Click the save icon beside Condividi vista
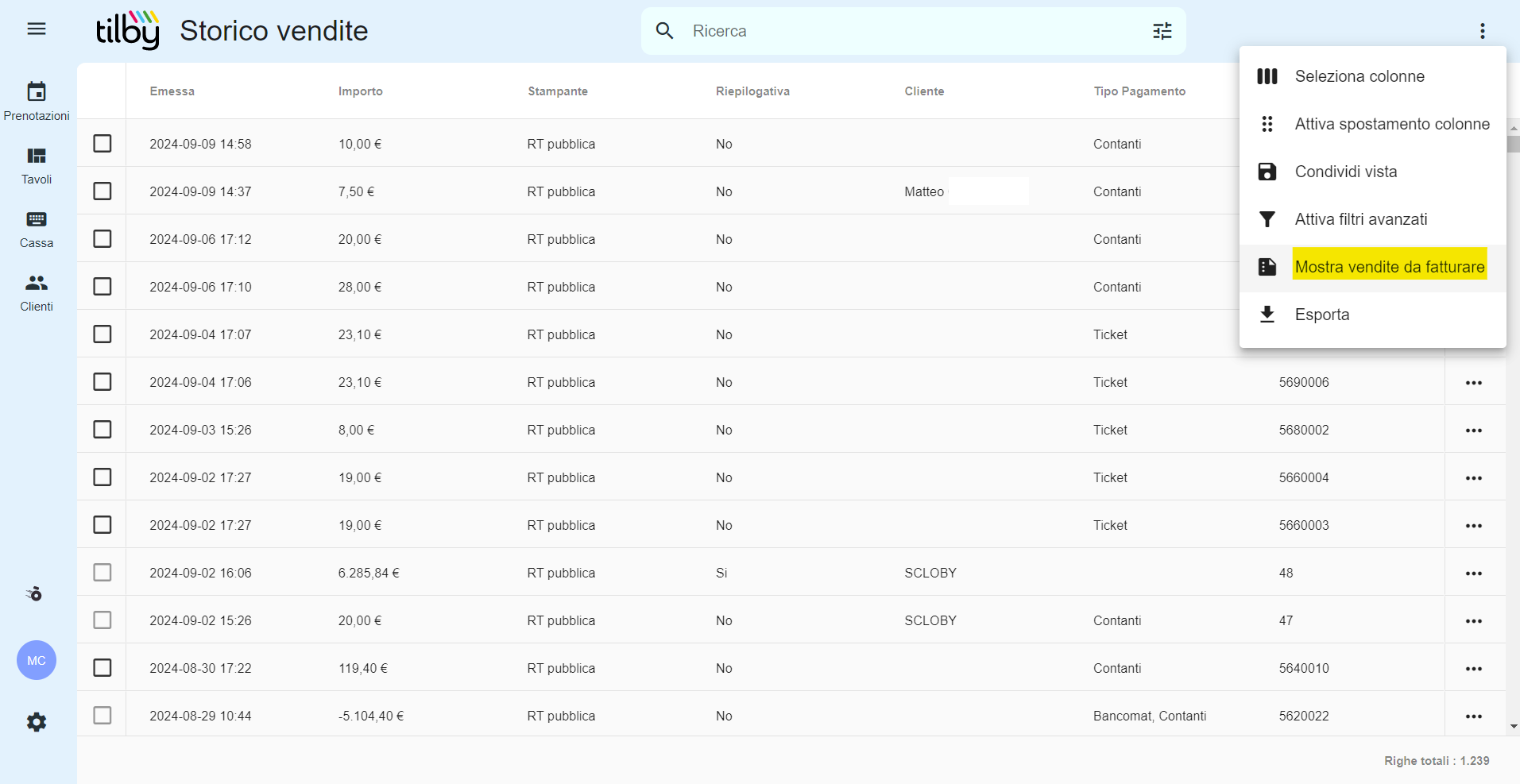This screenshot has height=784, width=1520. pyautogui.click(x=1267, y=172)
